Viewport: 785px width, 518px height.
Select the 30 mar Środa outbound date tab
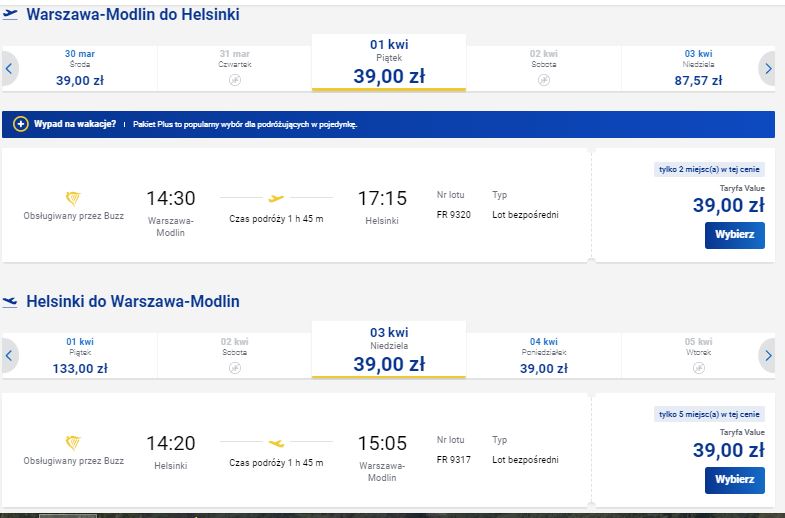(x=80, y=69)
